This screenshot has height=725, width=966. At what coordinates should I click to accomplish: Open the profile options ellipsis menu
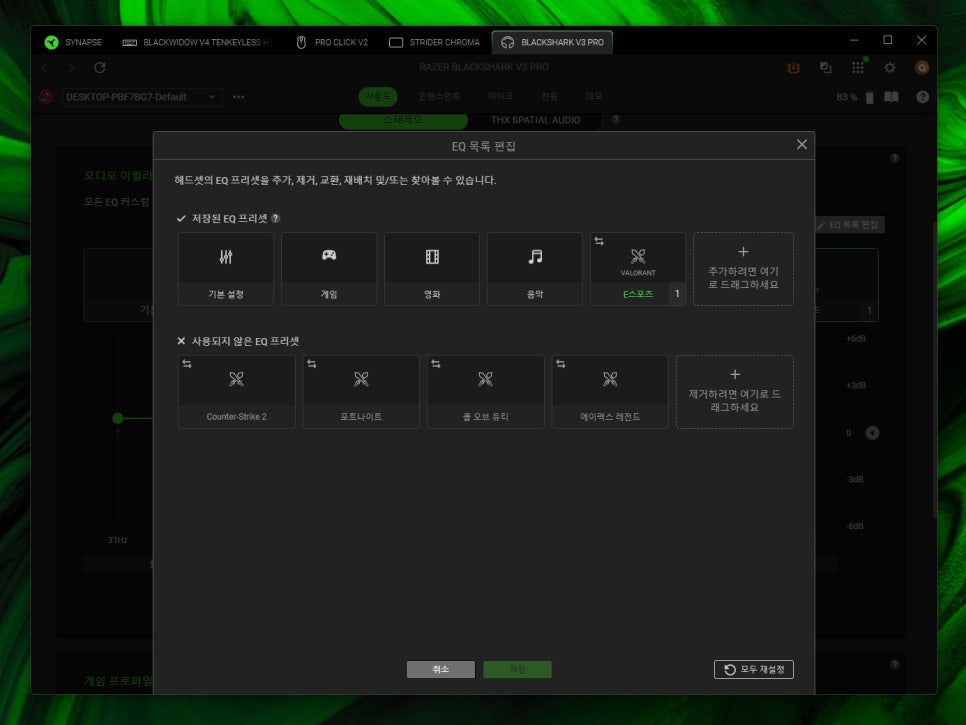238,97
